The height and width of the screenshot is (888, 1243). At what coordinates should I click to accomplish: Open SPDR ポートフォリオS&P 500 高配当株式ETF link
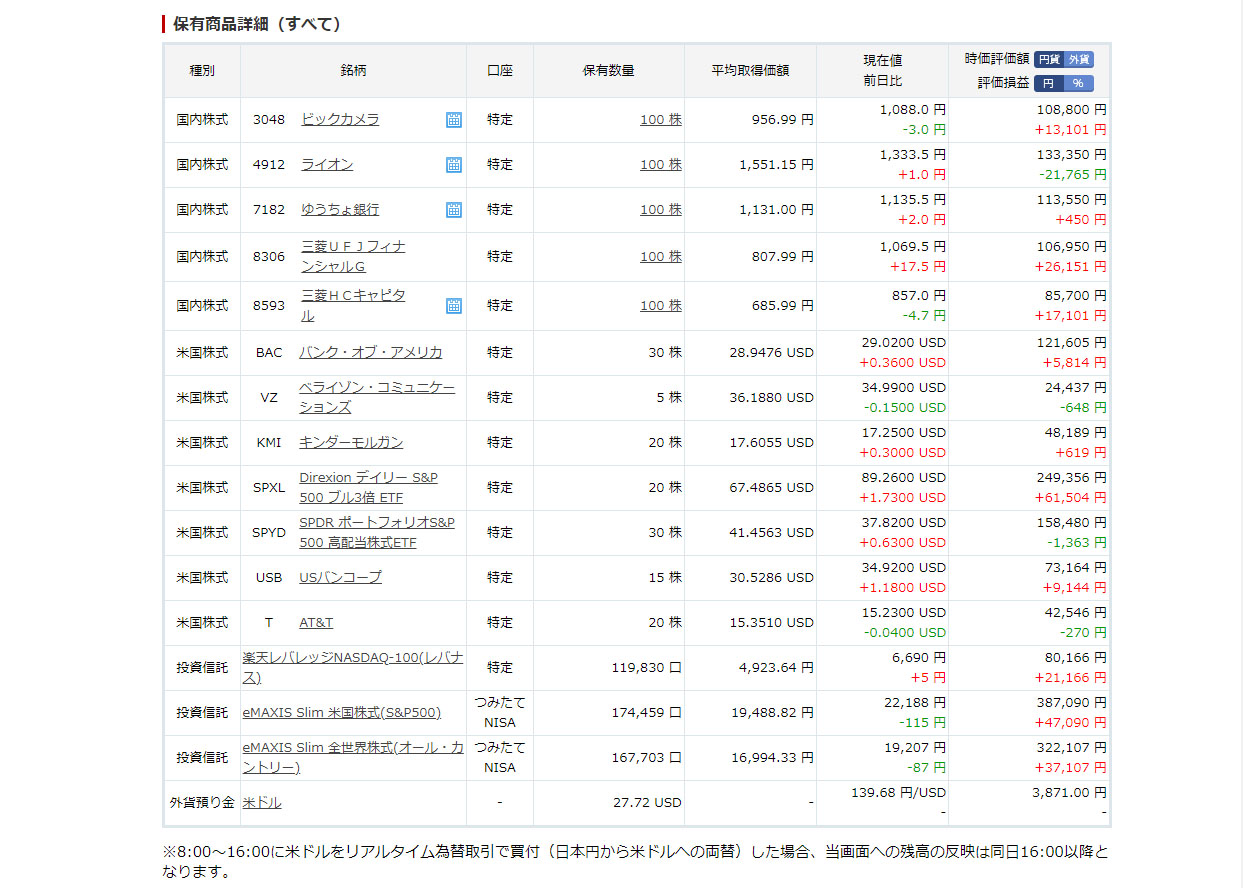[376, 532]
